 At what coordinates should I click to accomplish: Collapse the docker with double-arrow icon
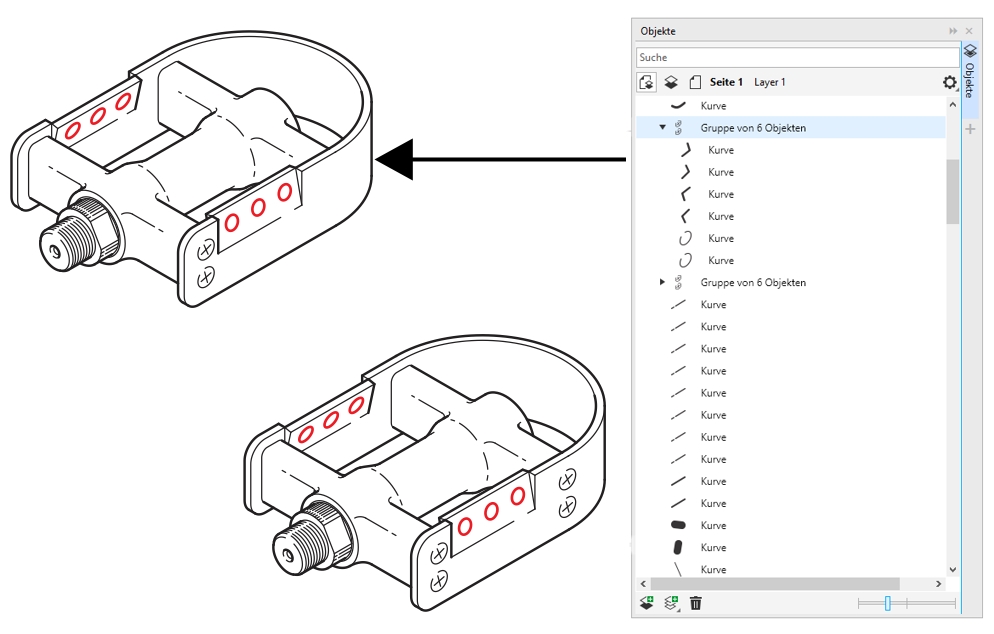(x=953, y=31)
